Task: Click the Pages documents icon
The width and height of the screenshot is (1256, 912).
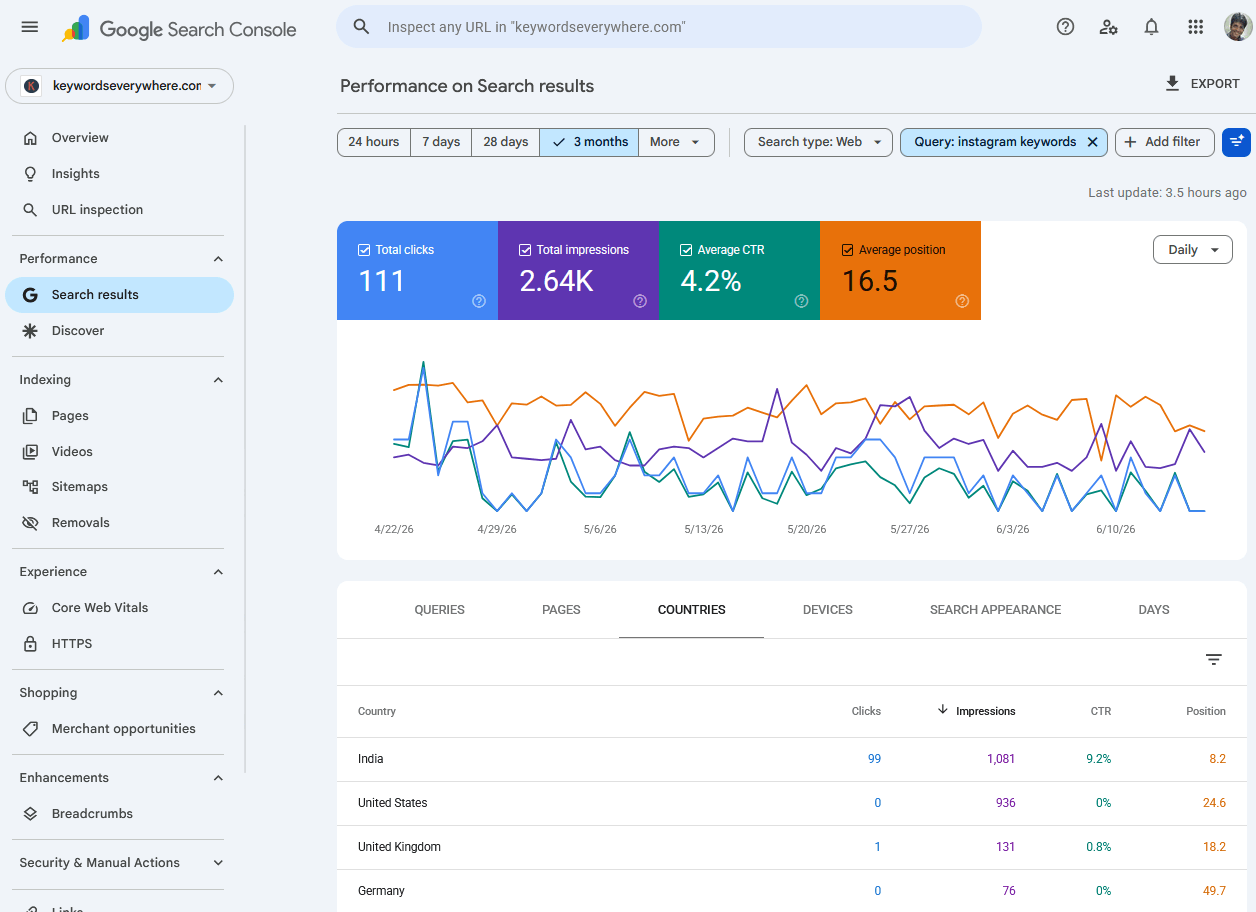Action: pos(30,416)
